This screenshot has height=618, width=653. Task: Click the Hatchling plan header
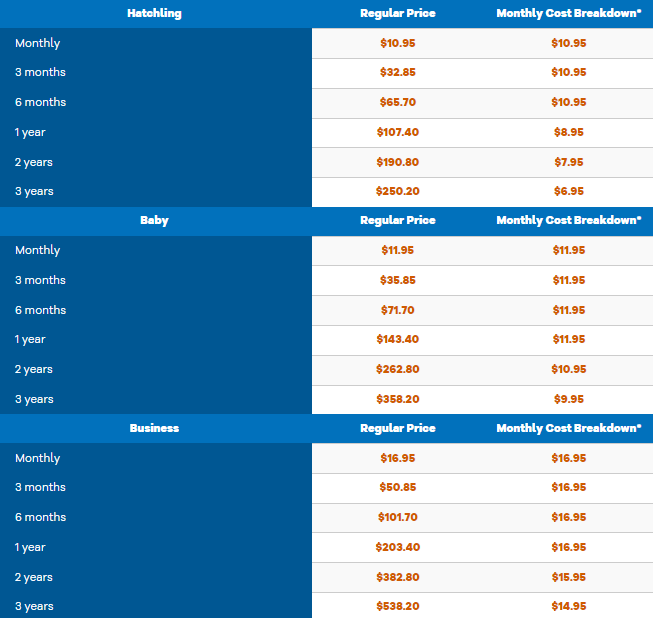click(x=154, y=13)
